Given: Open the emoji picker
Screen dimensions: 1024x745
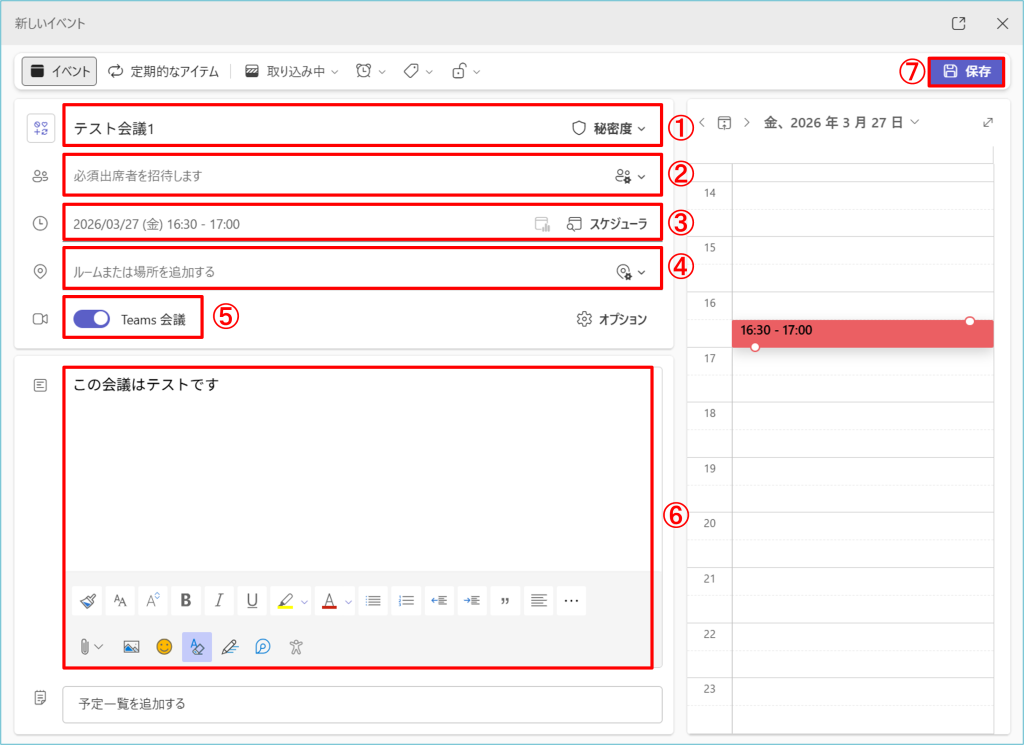Looking at the screenshot, I should [164, 647].
